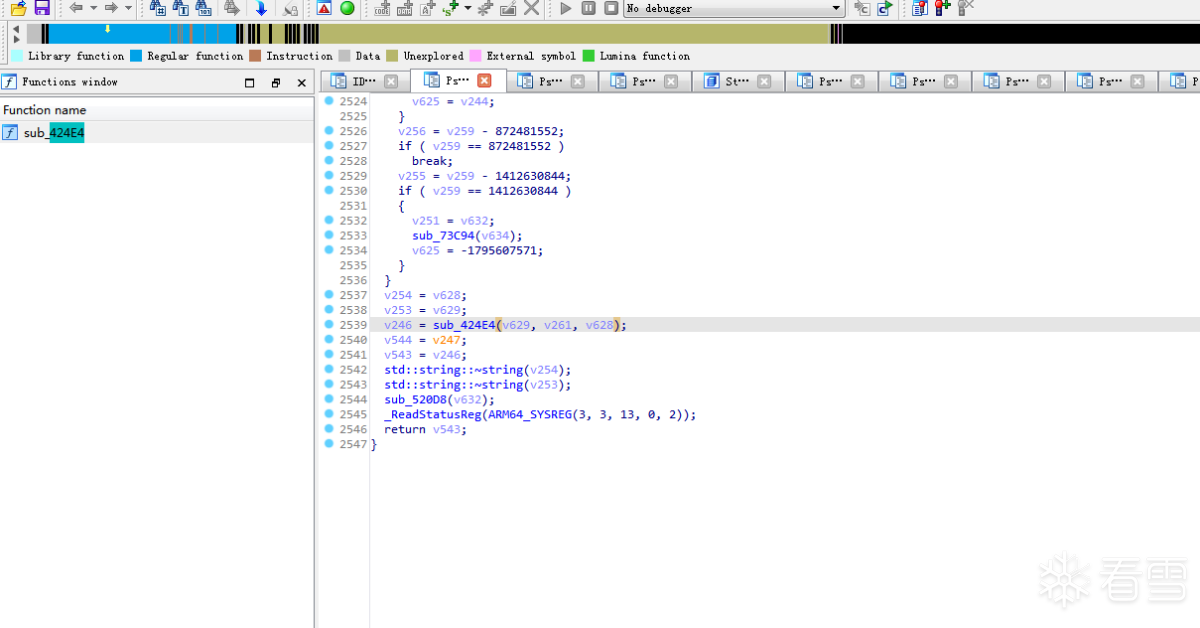Pause the debugger process
The width and height of the screenshot is (1200, 628).
[x=588, y=8]
